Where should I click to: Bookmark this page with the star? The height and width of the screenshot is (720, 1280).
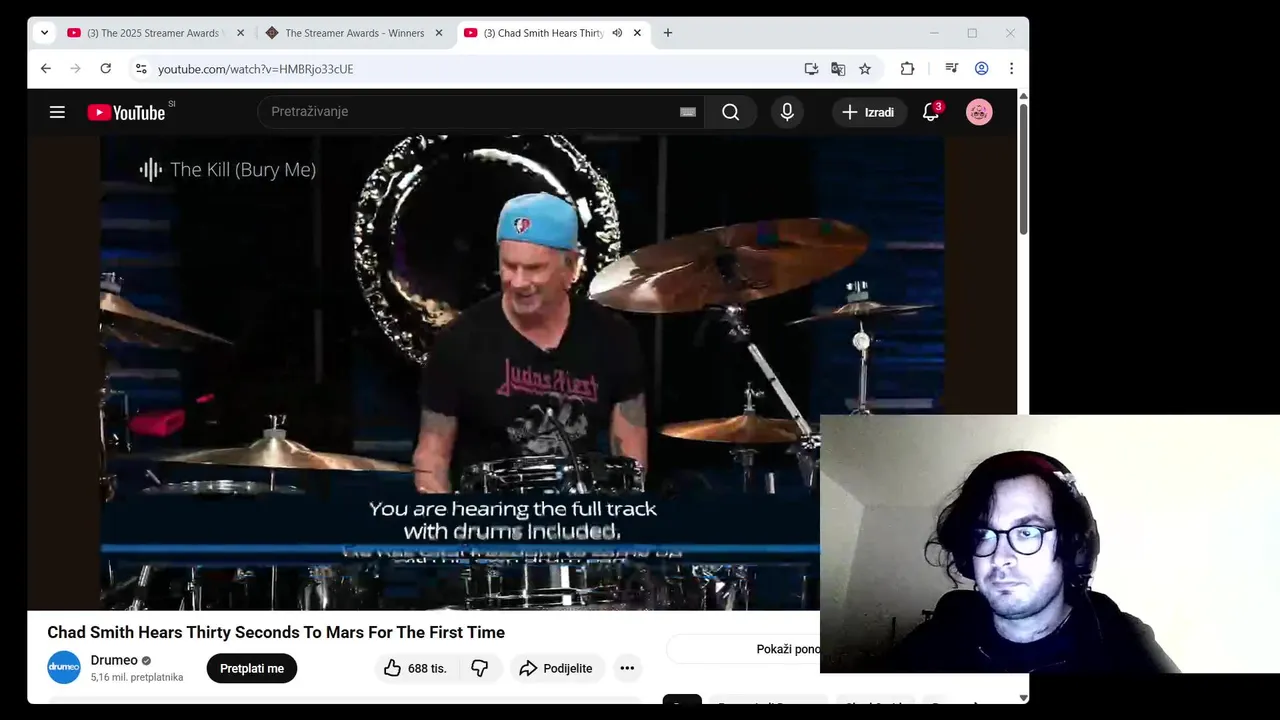point(865,68)
